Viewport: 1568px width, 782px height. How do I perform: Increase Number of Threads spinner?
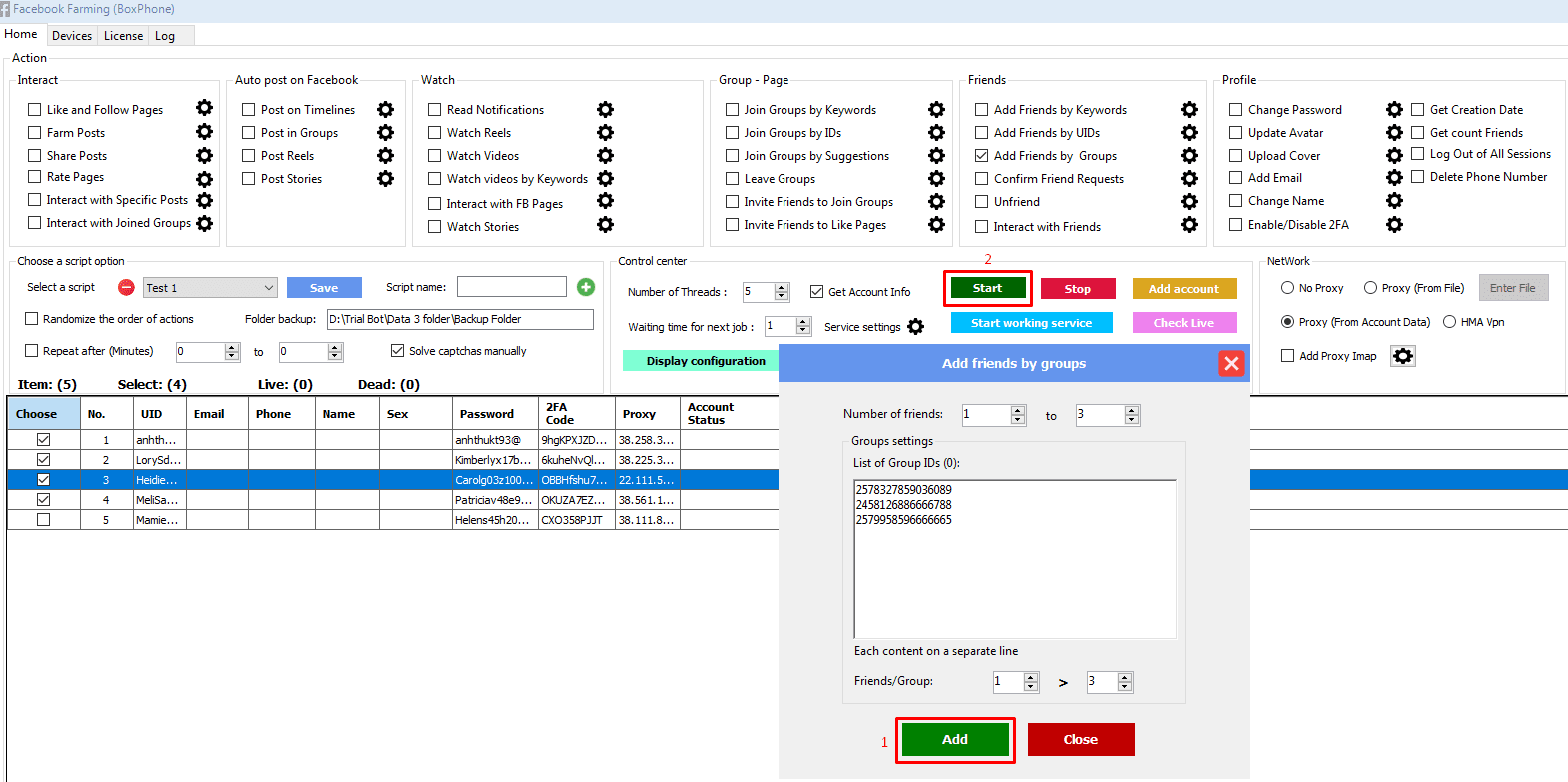(x=782, y=288)
